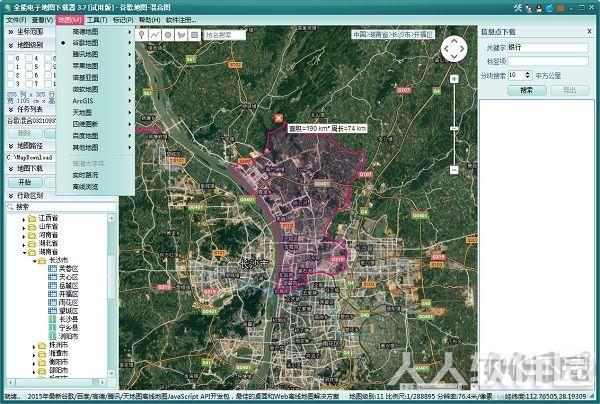Collapse the 地图下载 section

click(x=11, y=168)
